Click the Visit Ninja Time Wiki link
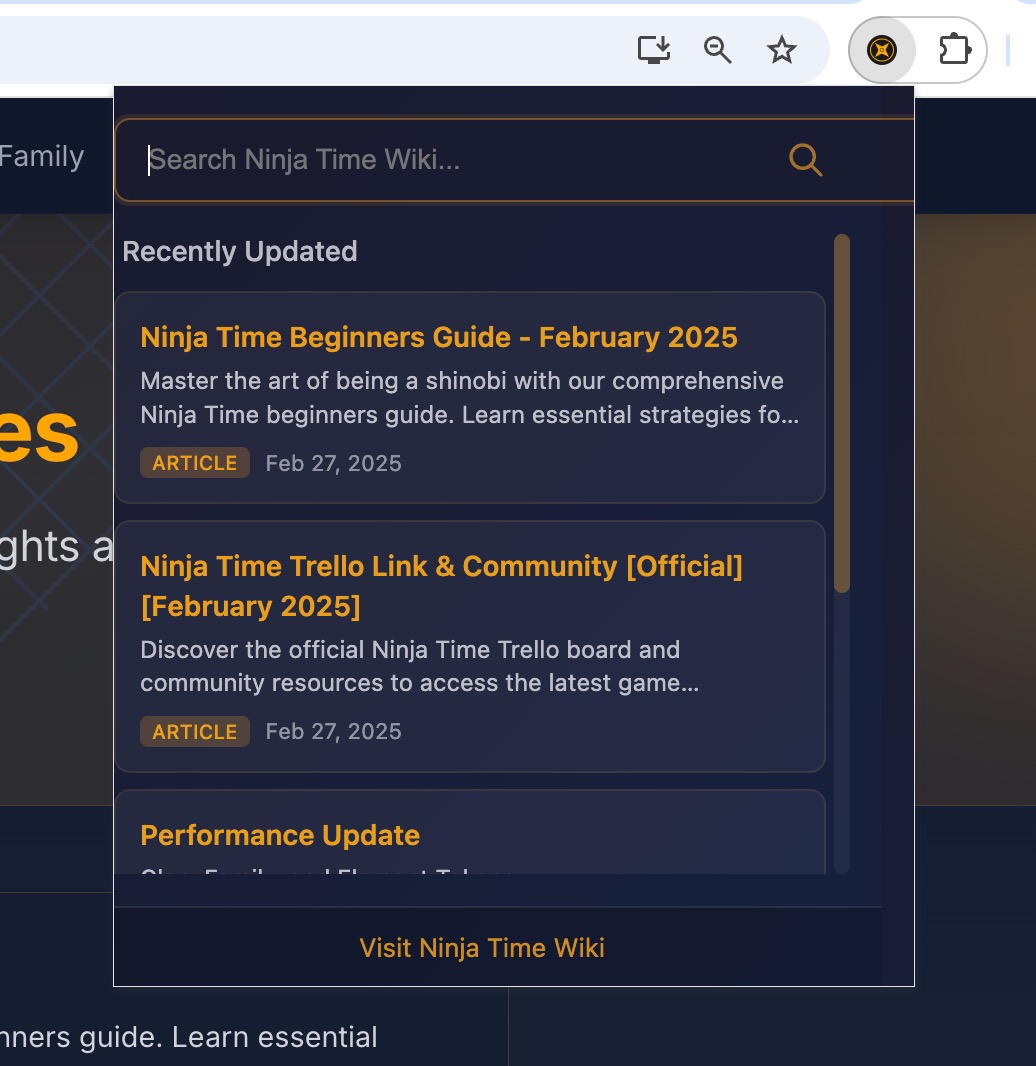 [x=482, y=948]
